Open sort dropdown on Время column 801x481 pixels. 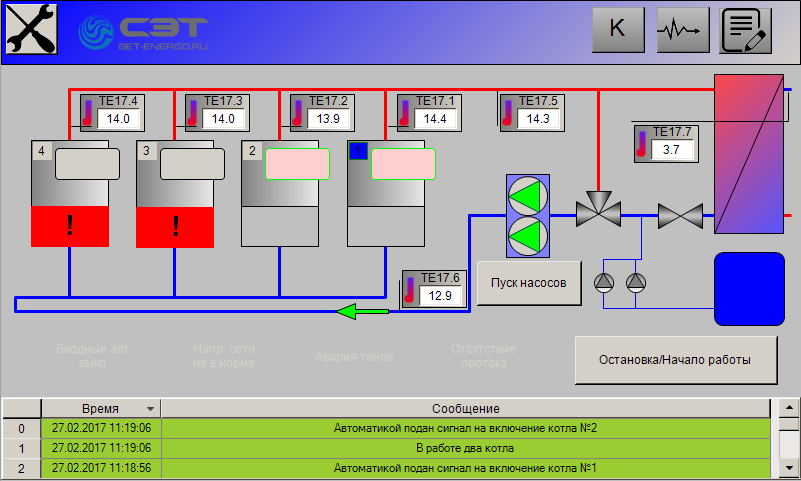pos(150,409)
